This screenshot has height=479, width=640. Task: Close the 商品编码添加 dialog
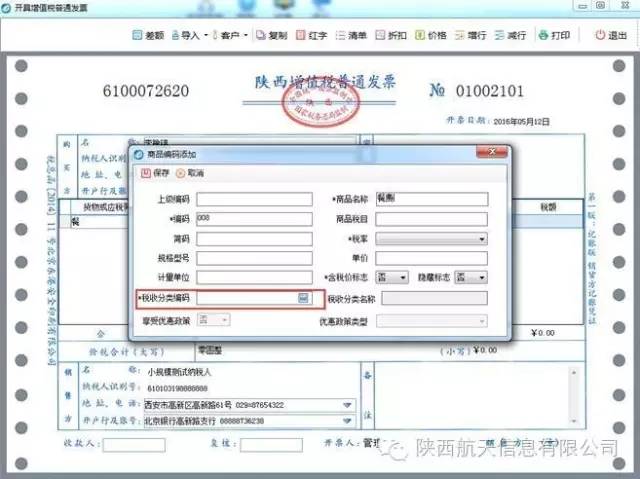coord(492,152)
